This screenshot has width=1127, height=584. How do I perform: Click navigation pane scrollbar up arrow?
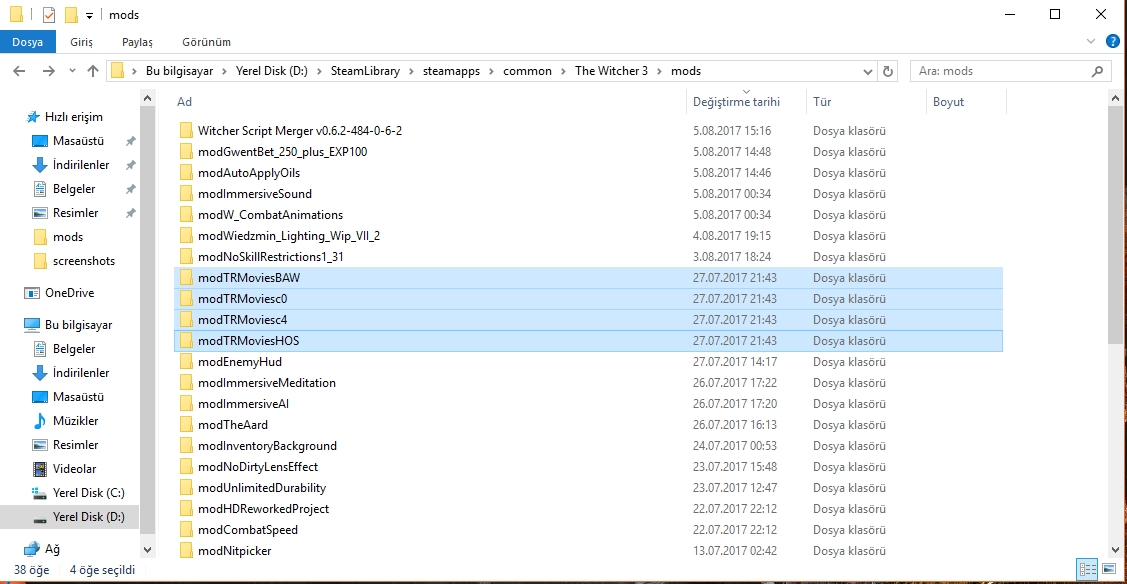click(x=147, y=98)
